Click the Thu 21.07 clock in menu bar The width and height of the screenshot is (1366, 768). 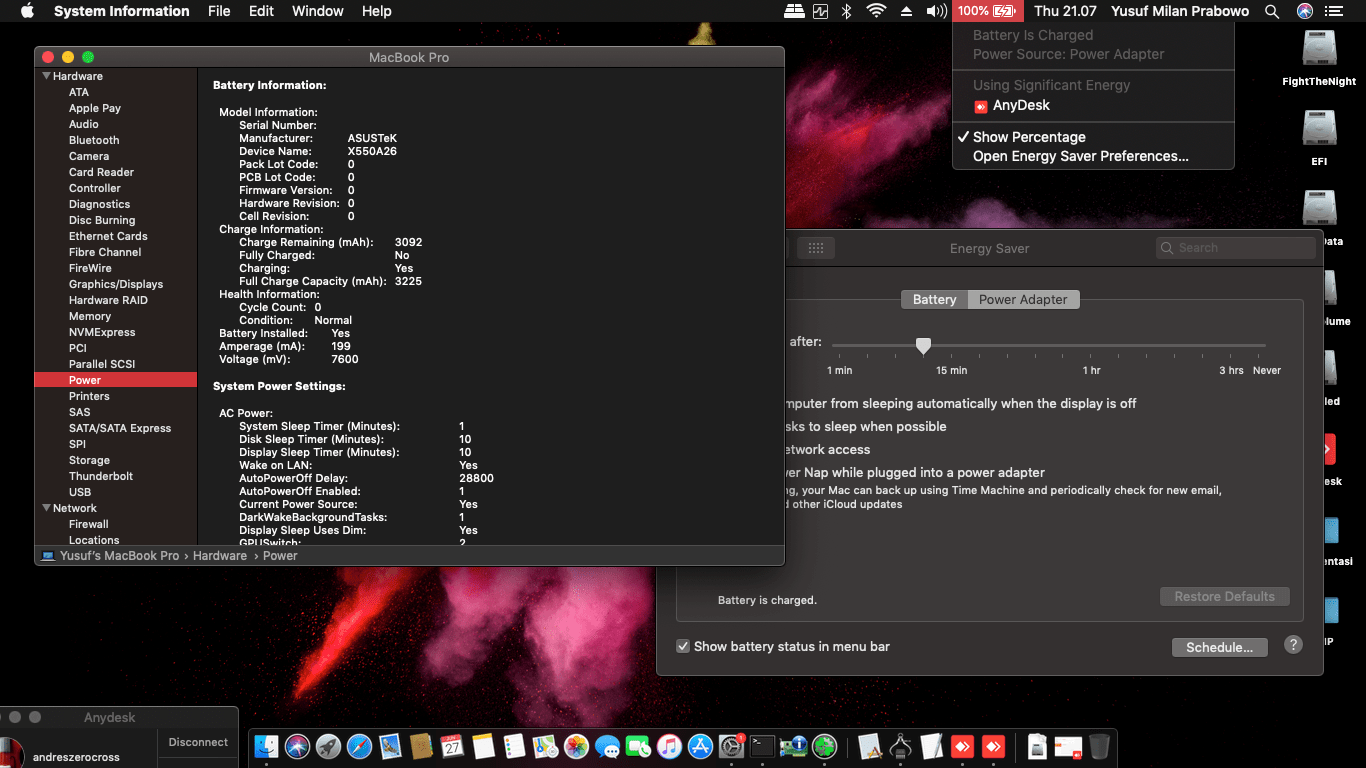[1065, 11]
